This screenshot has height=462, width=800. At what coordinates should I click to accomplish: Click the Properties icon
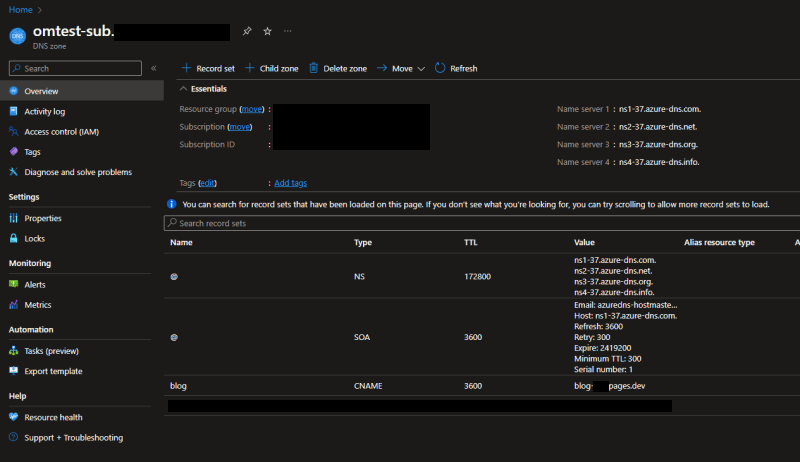pyautogui.click(x=14, y=218)
